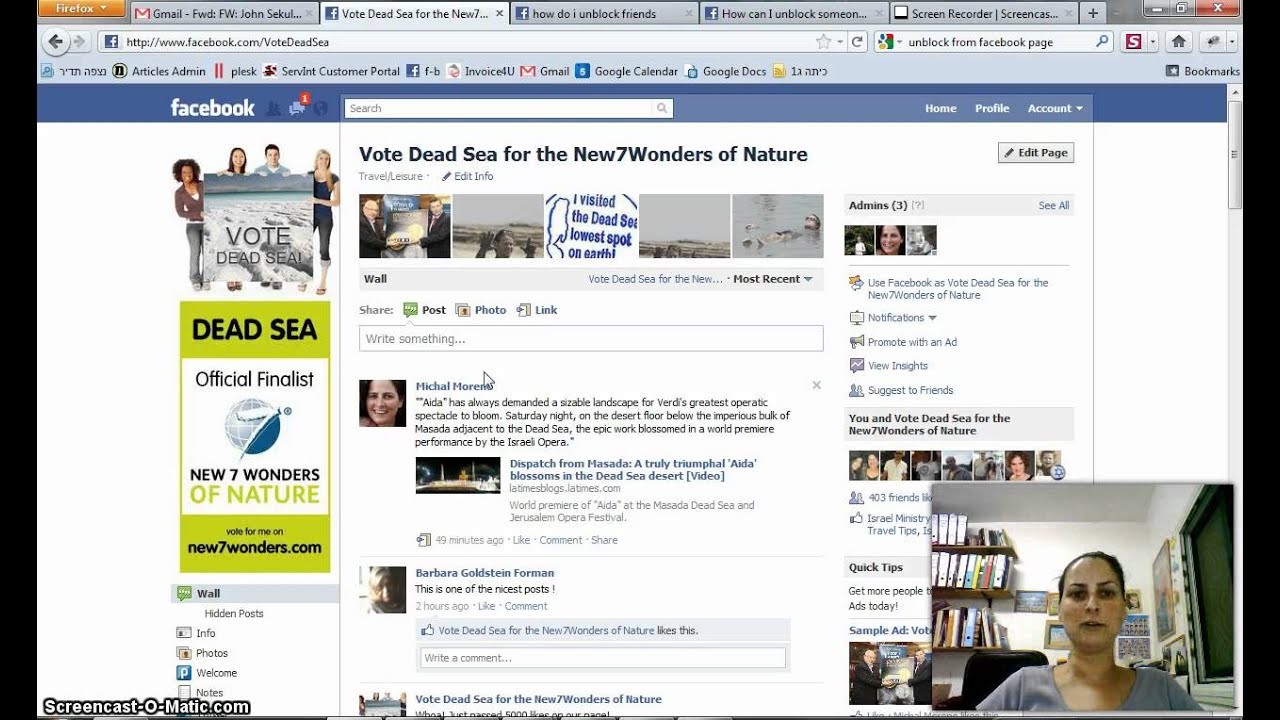Open the 'I visited the Dead Sea' photo thumbnail
Viewport: 1280px width, 720px height.
[591, 226]
